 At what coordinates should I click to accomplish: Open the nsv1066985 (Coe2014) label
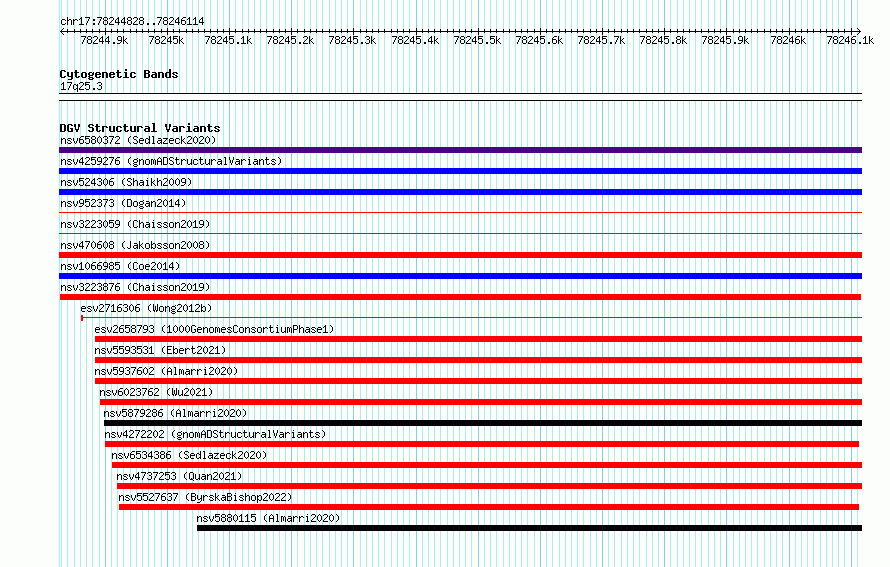pyautogui.click(x=120, y=266)
